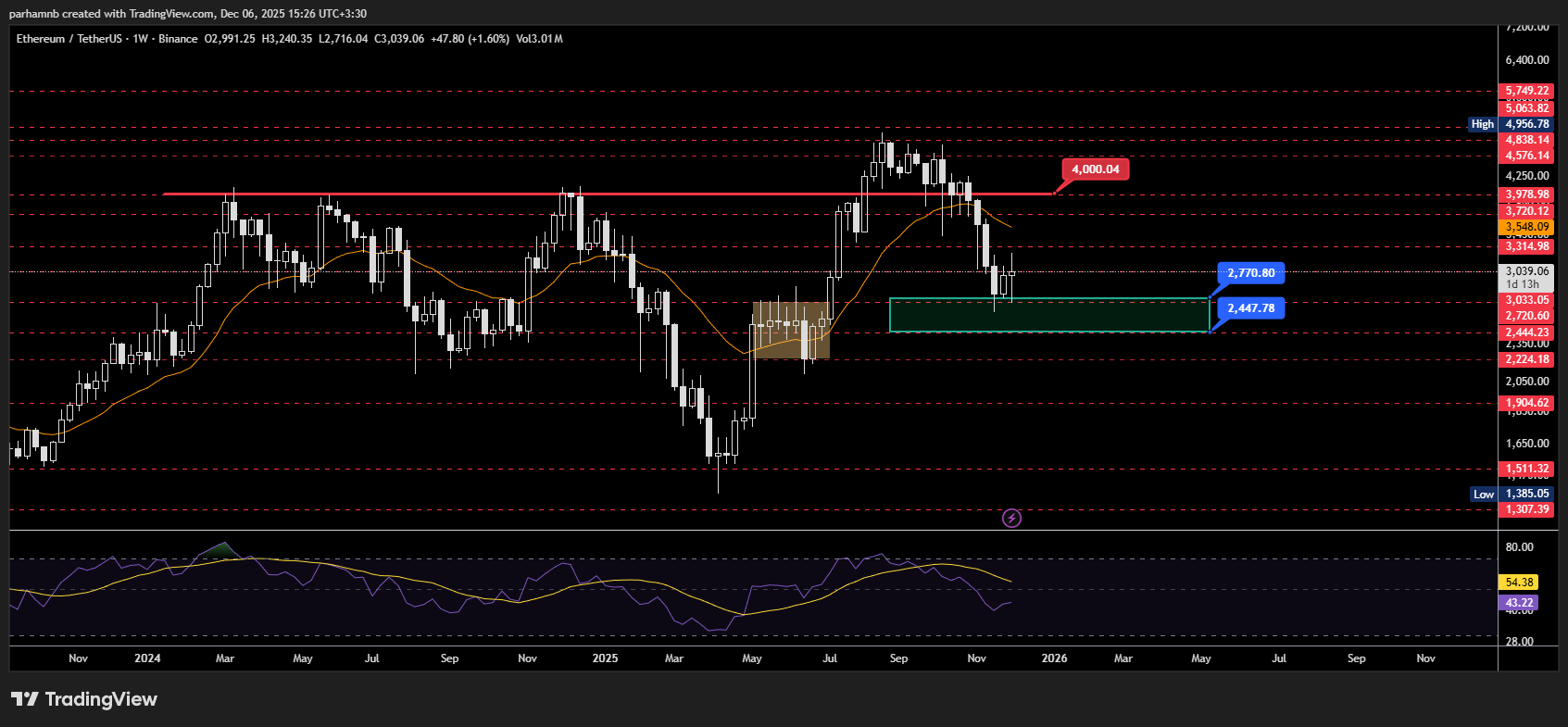This screenshot has height=727, width=1568.
Task: Click the yellow 54.38 RSI average label
Action: 1519,583
